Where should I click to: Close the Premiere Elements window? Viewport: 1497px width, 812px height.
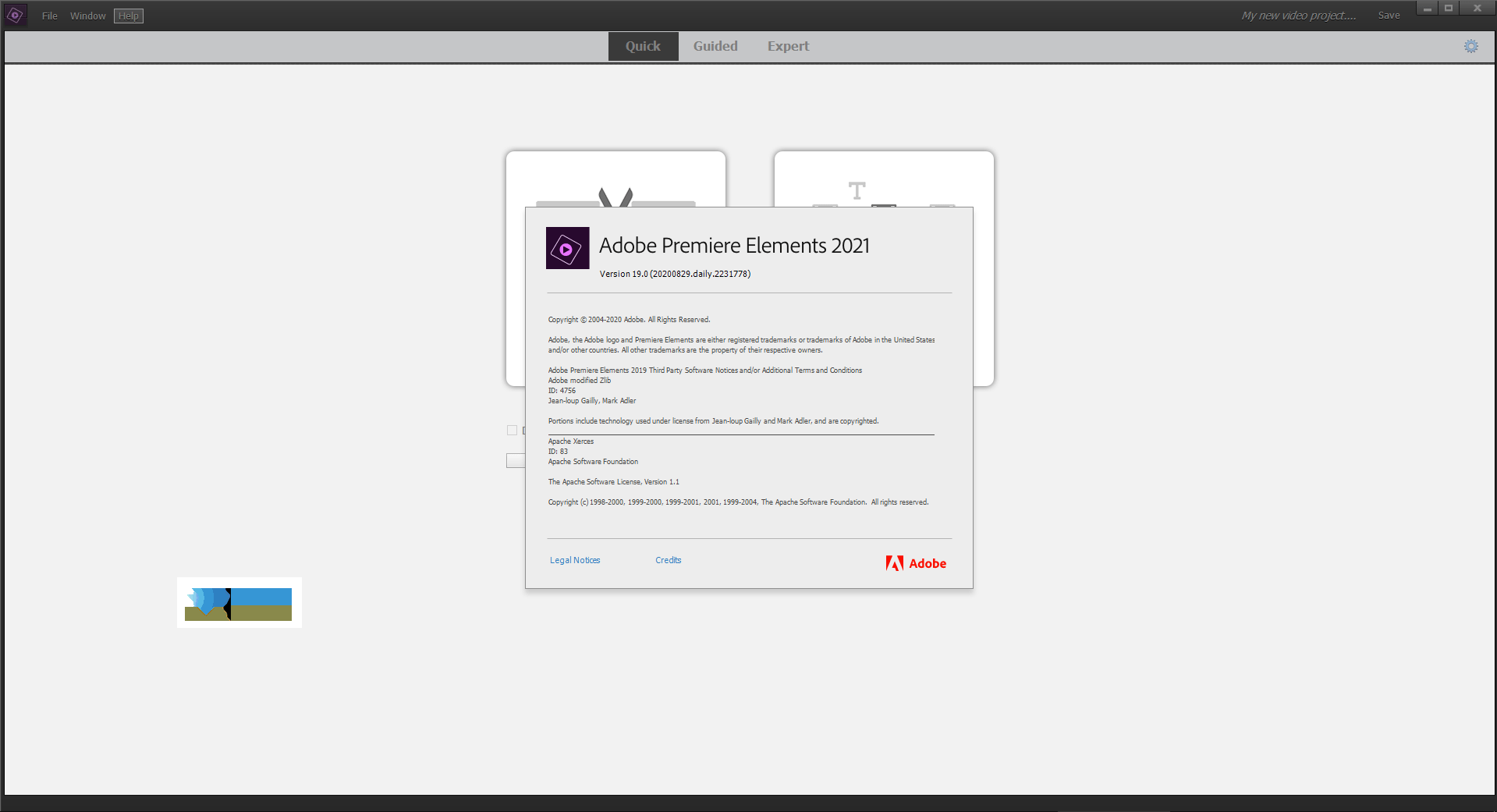click(x=1477, y=9)
